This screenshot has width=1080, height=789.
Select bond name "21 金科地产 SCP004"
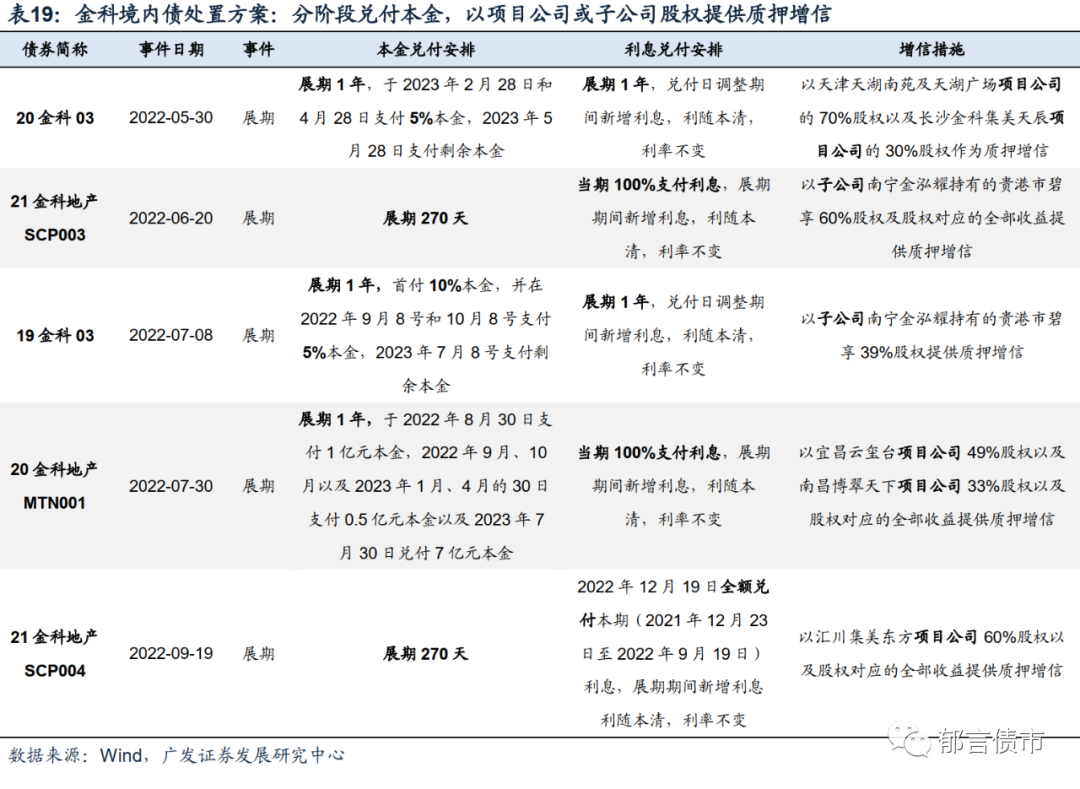click(54, 653)
